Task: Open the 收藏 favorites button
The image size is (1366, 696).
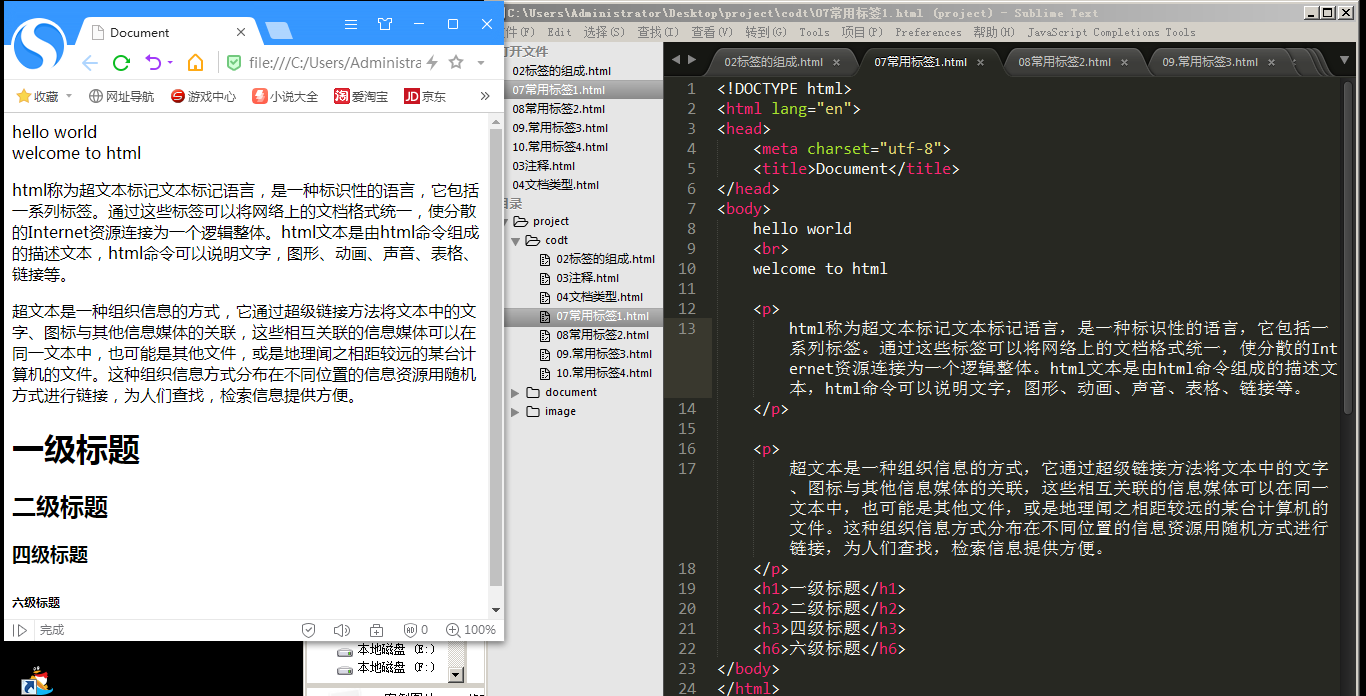Action: 38,97
